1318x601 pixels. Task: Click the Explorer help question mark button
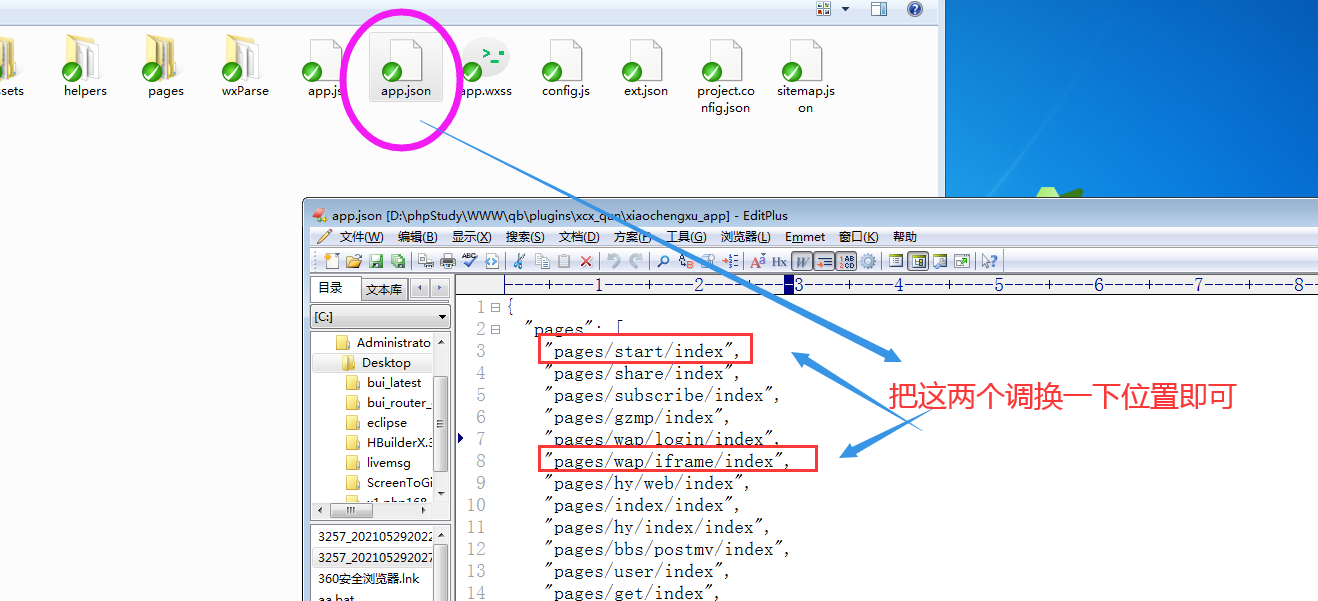(x=914, y=9)
